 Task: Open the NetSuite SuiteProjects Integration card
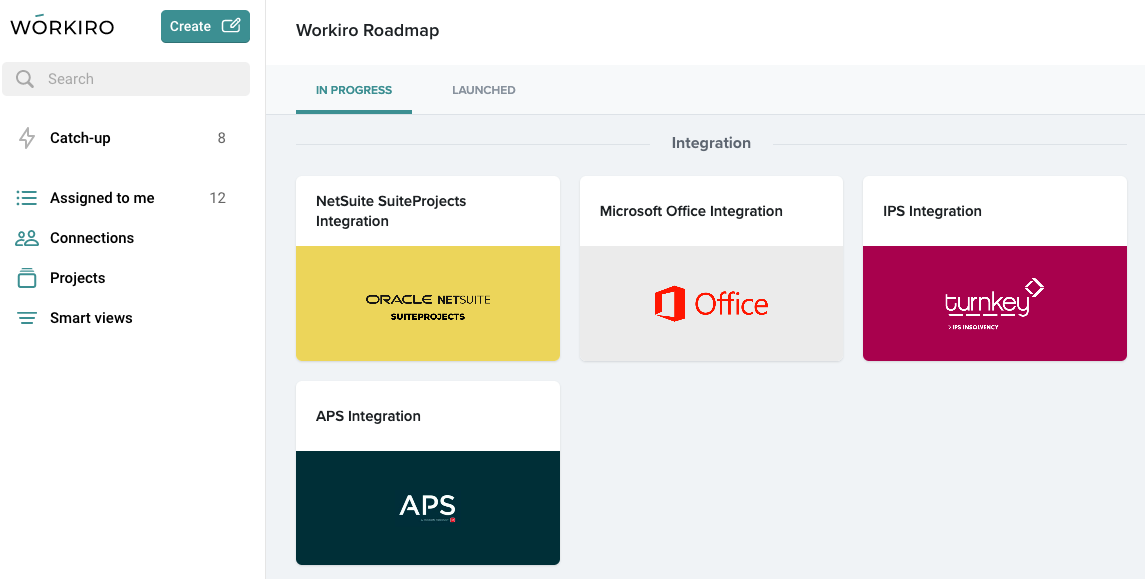(427, 268)
